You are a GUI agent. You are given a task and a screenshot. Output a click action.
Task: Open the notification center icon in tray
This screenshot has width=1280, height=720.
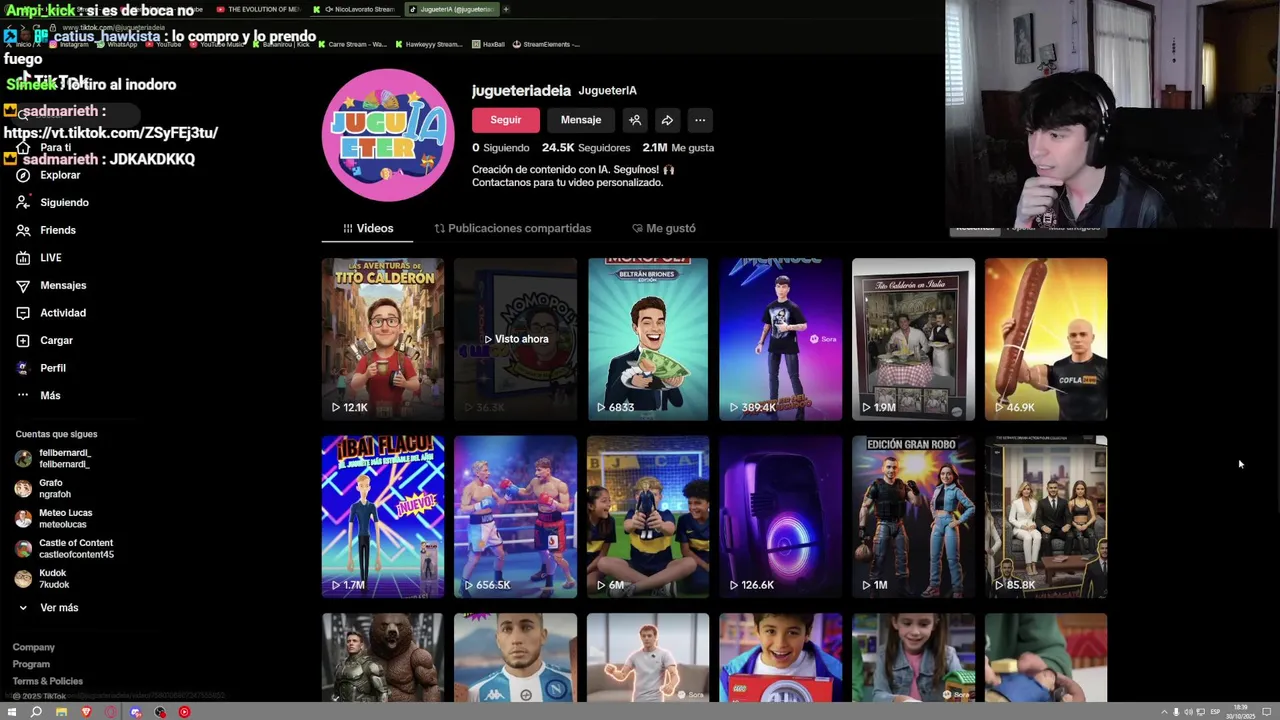[x=1266, y=712]
